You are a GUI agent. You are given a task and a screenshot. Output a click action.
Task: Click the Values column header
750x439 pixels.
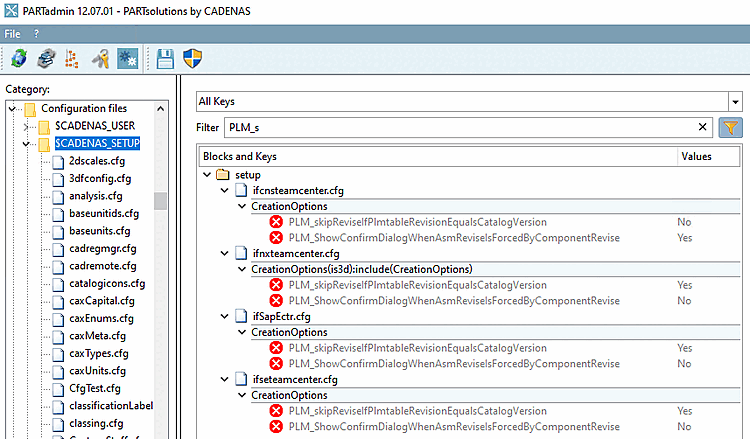point(708,156)
